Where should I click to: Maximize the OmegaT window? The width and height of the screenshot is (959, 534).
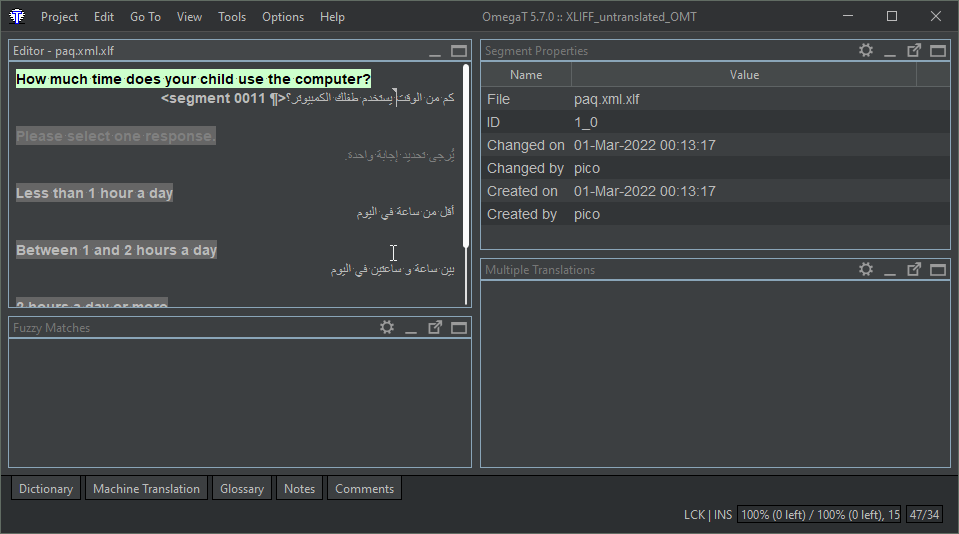coord(892,17)
